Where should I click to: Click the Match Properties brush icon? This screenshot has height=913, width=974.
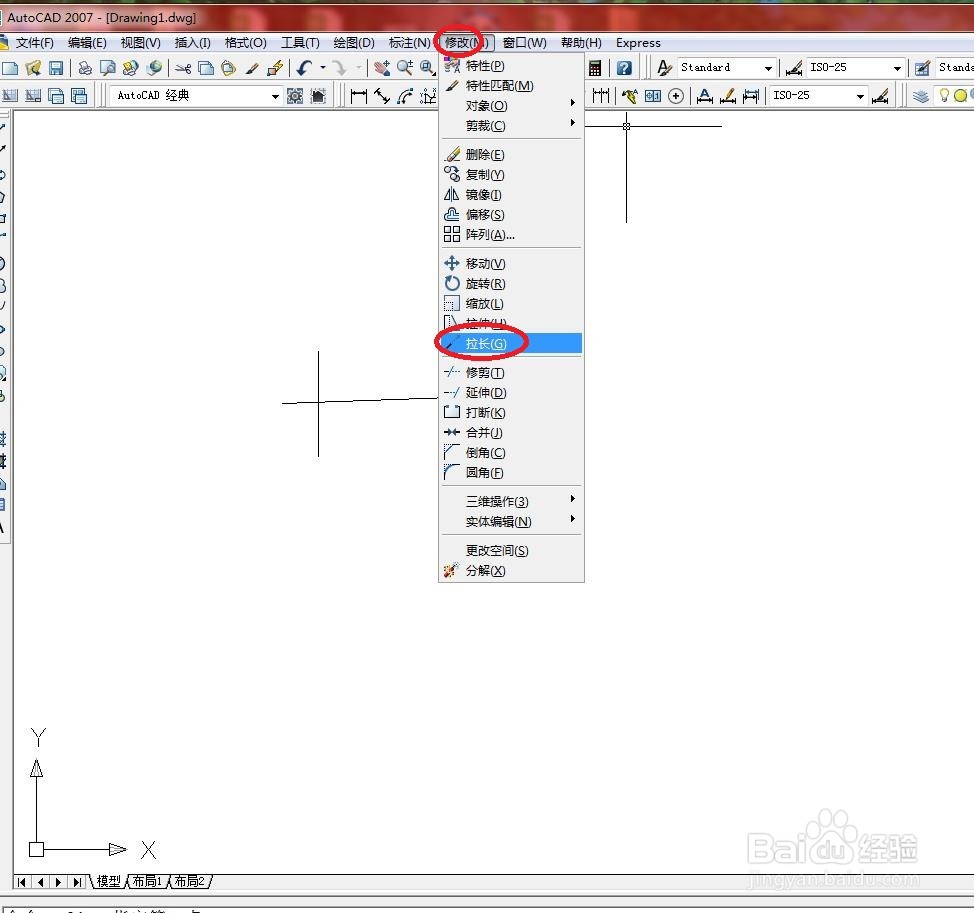252,68
